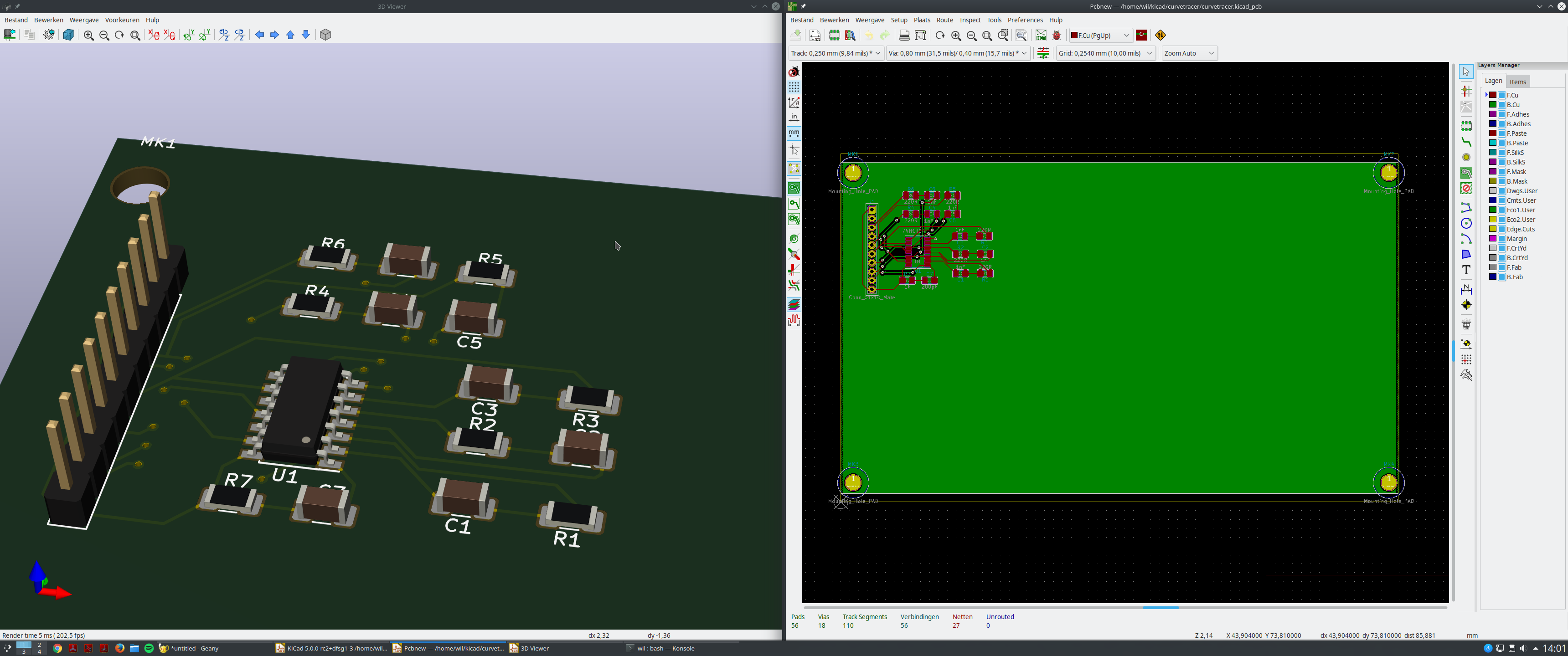The height and width of the screenshot is (656, 1568).
Task: Open the Zoom Auto dropdown
Action: (1189, 53)
